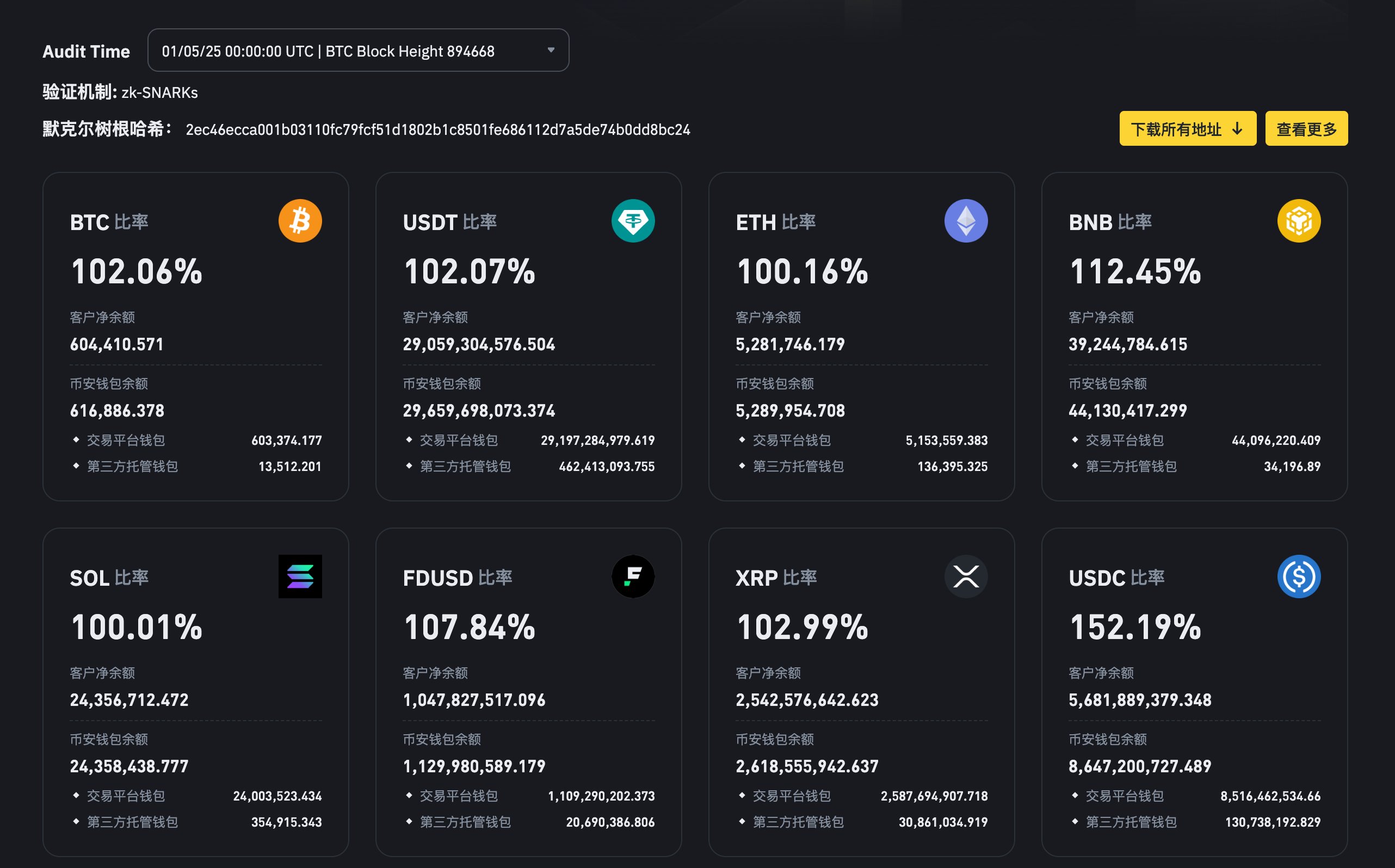Viewport: 1395px width, 868px height.
Task: Click the USDC blue dollar icon
Action: tap(1299, 576)
